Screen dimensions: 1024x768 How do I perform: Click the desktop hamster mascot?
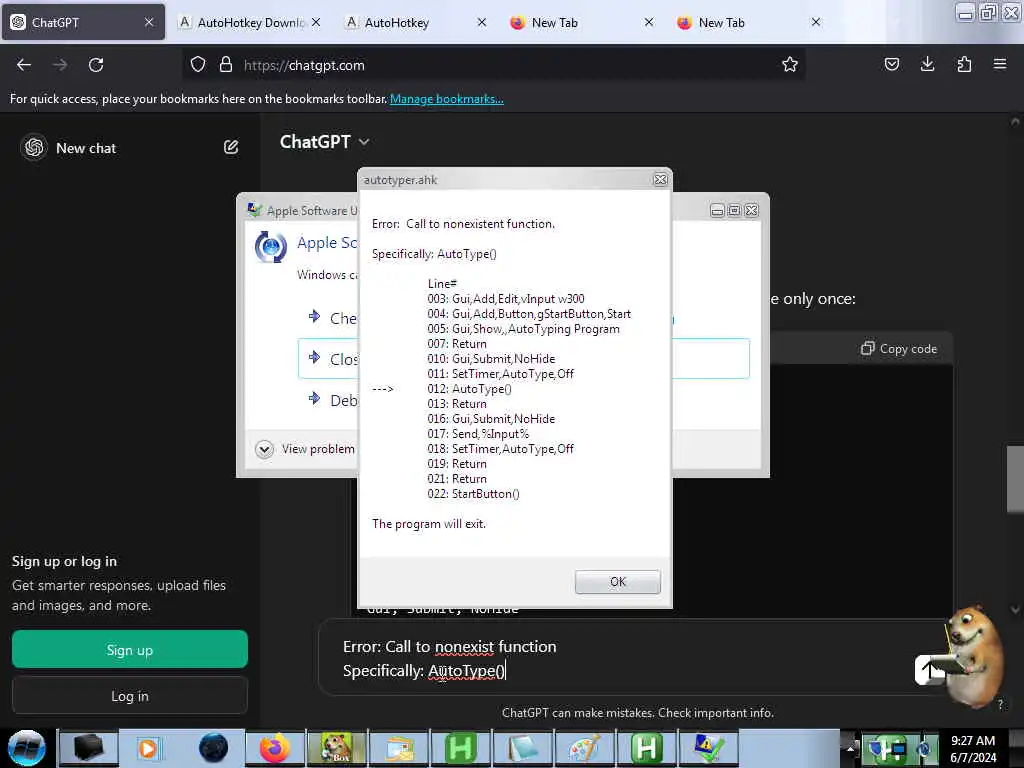973,656
